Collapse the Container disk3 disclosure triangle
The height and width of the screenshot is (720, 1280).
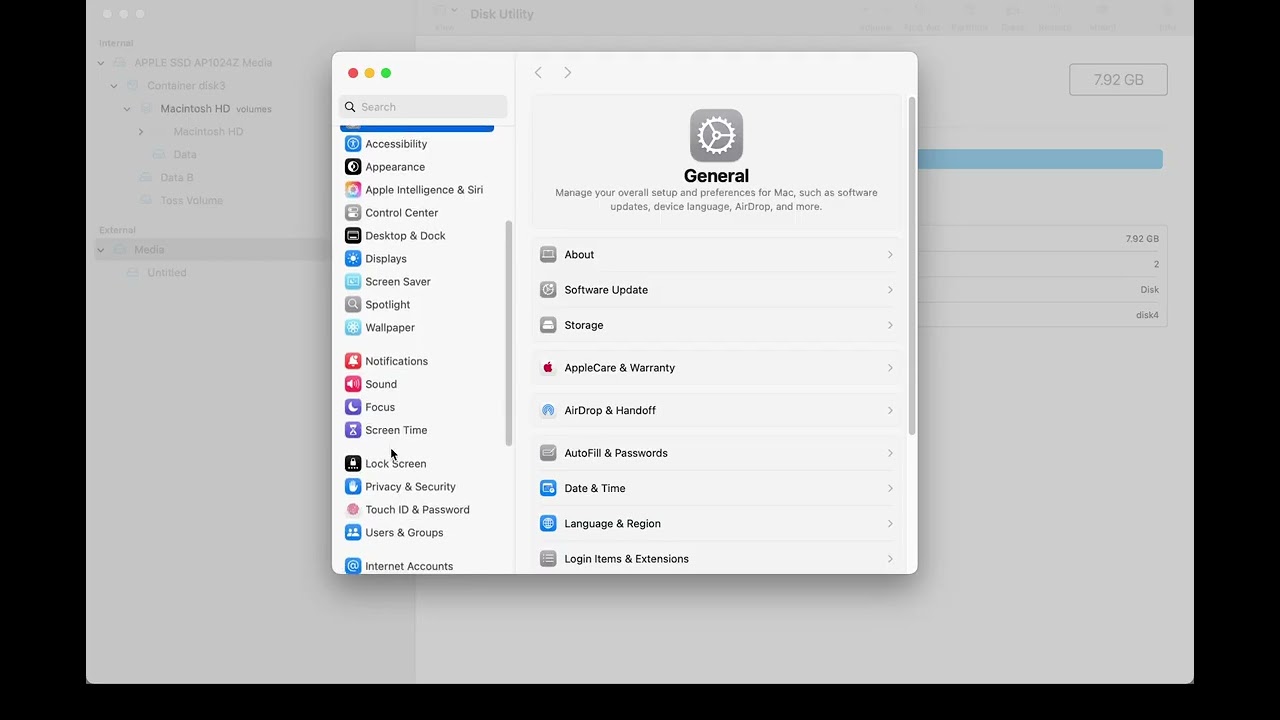[114, 86]
